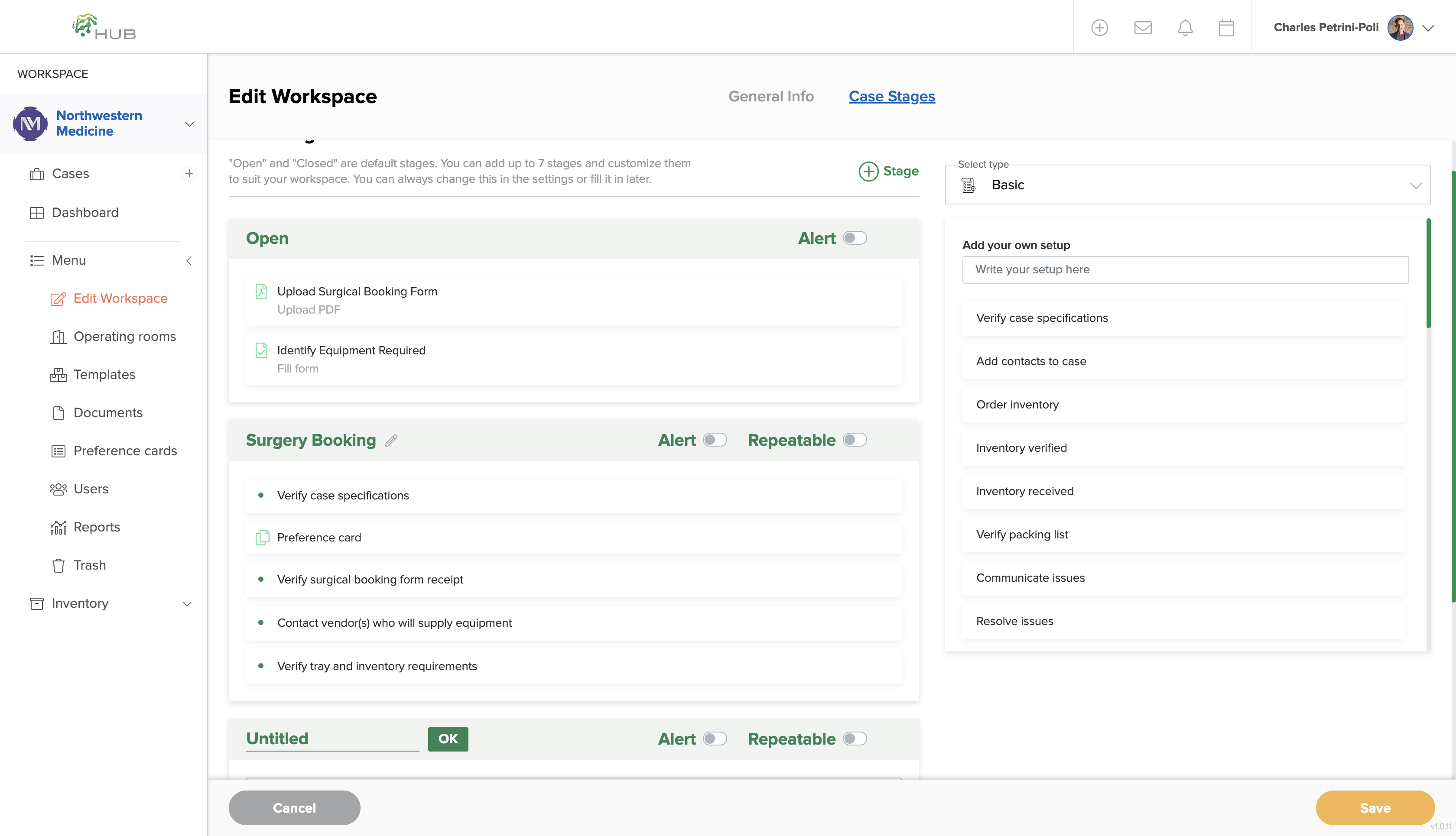
Task: Open Preference cards in the sidebar
Action: pos(114,451)
